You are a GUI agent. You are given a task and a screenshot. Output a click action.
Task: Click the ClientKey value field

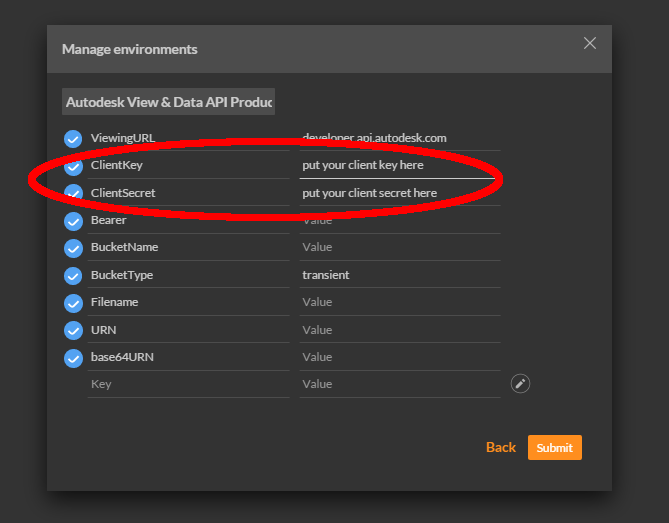(400, 165)
